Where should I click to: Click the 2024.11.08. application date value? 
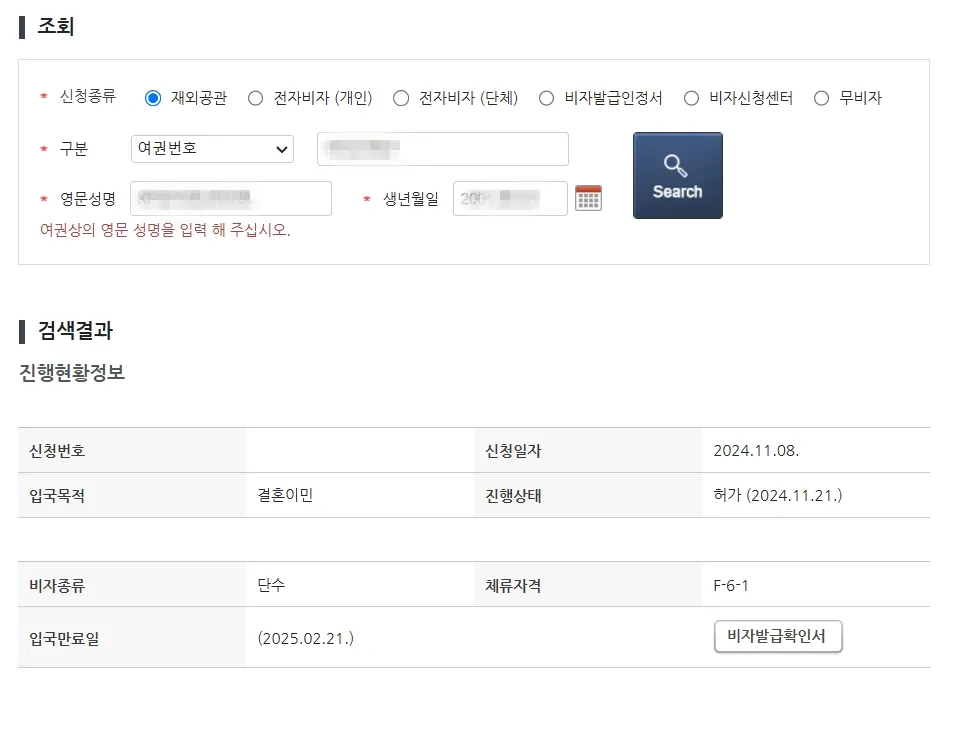[756, 451]
